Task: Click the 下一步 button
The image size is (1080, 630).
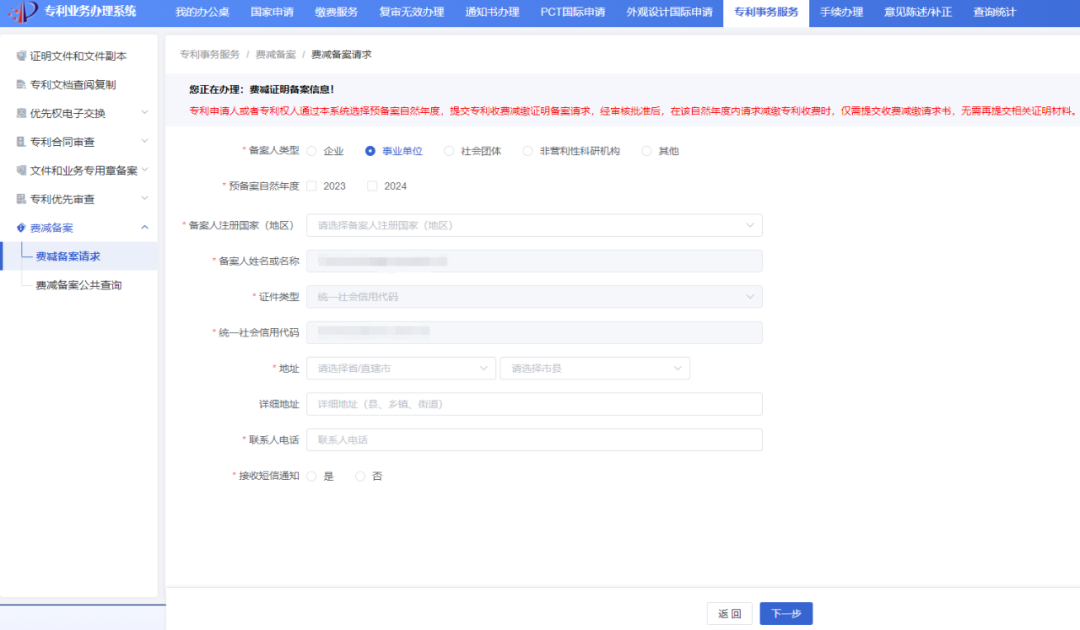Action: click(x=787, y=613)
